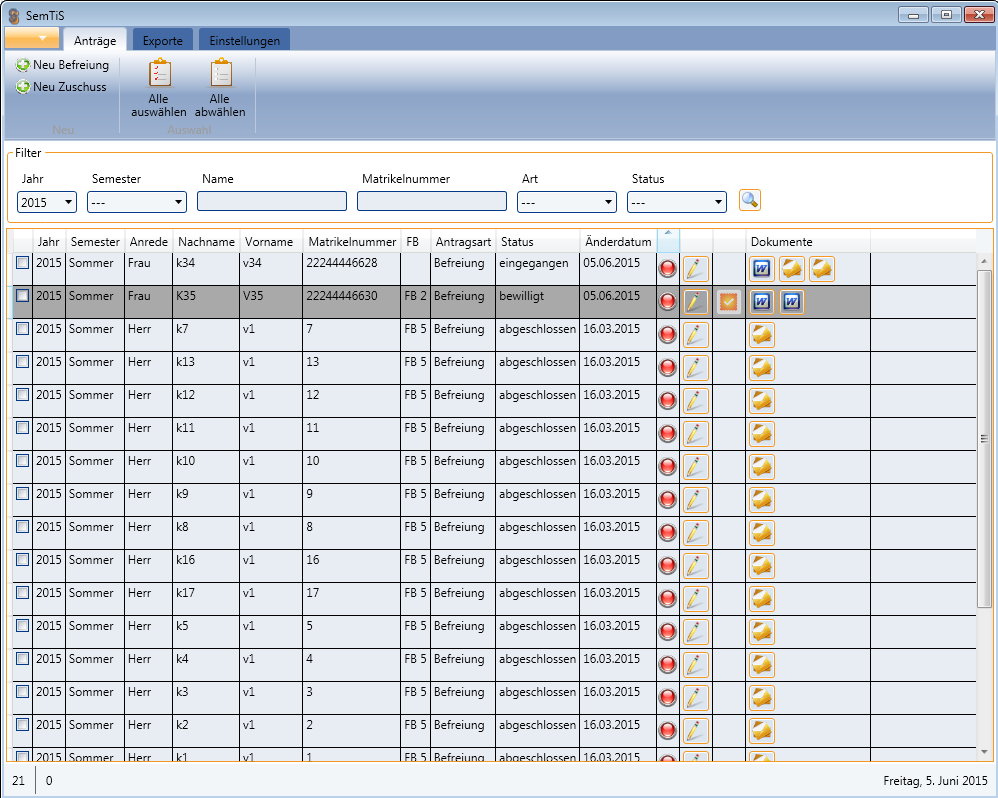Edit row k34 with pencil icon
The height and width of the screenshot is (798, 998).
click(x=696, y=269)
